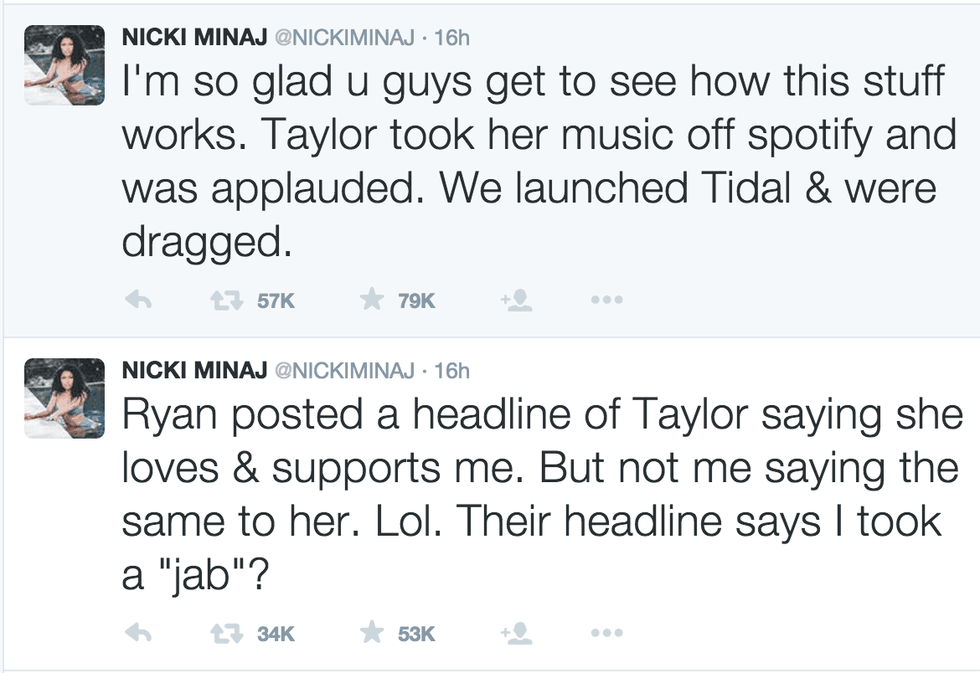The height and width of the screenshot is (673, 980).
Task: Click follow icon on second tweet
Action: pyautogui.click(x=515, y=632)
